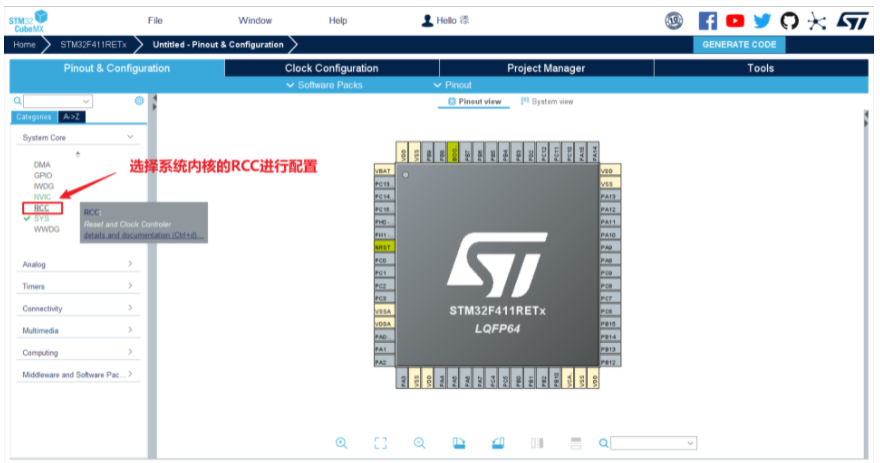Viewport: 880px width, 463px height.
Task: Select WWDG in System Core list
Action: (47, 229)
